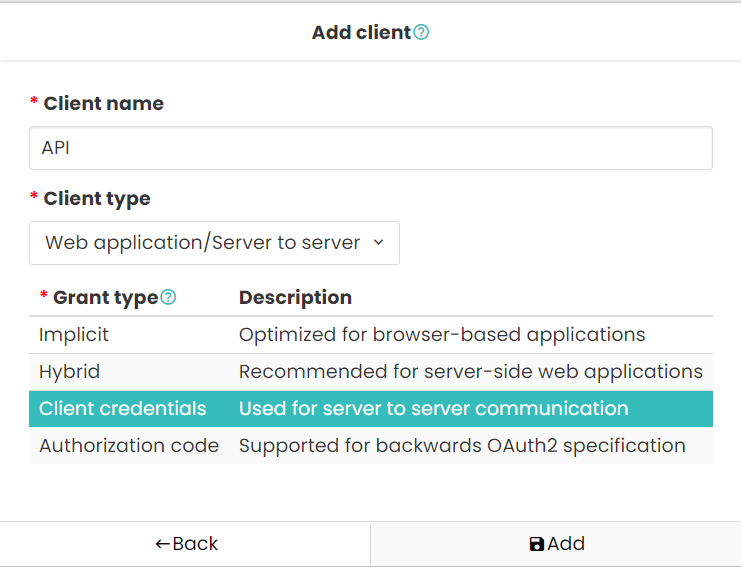The width and height of the screenshot is (741, 567).
Task: Click the floppy disk save icon
Action: 537,544
